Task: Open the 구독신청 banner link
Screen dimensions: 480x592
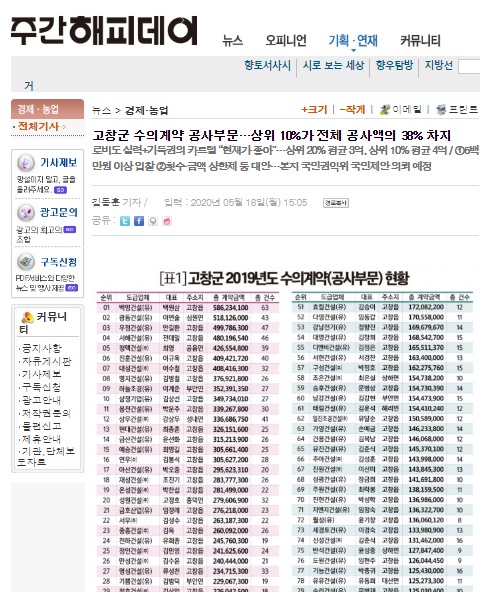Action: click(59, 262)
